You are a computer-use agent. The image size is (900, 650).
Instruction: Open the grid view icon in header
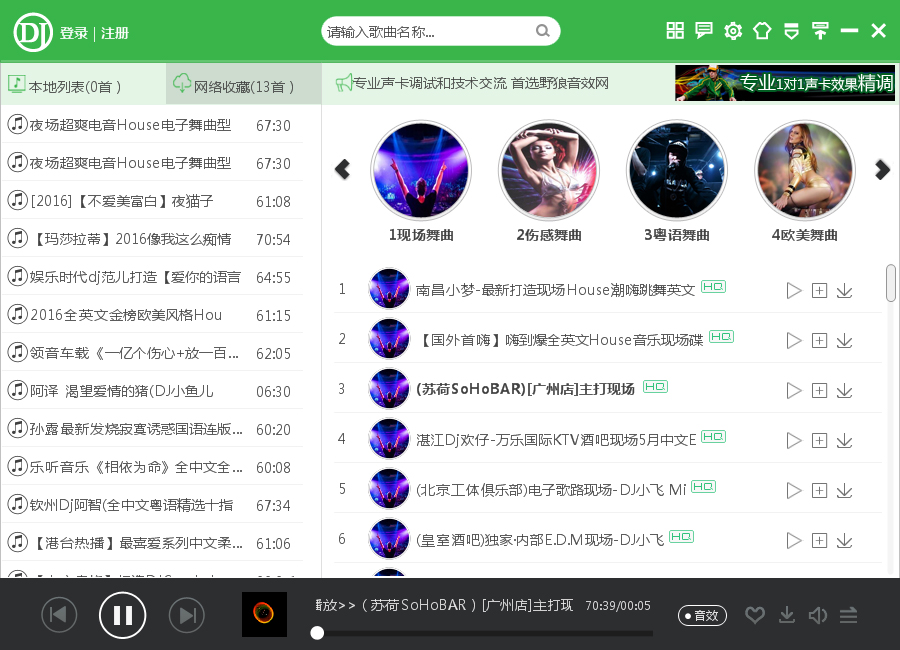coord(675,30)
